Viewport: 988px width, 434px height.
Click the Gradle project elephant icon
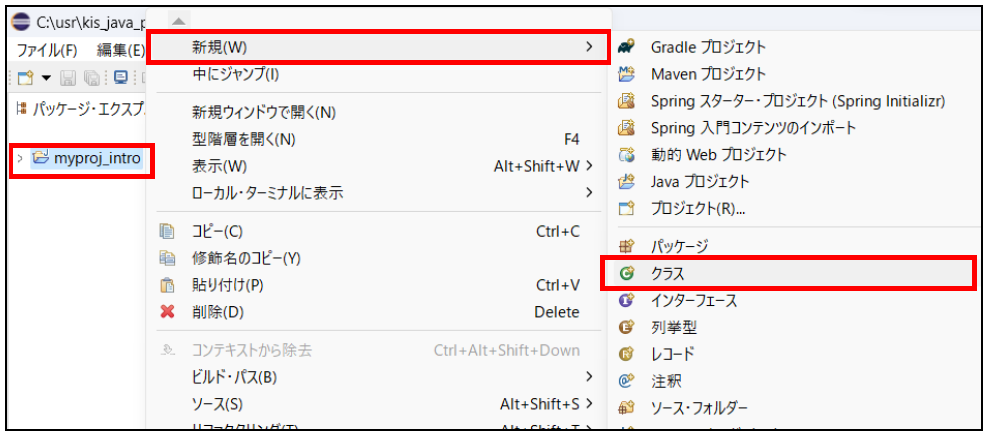(x=627, y=47)
